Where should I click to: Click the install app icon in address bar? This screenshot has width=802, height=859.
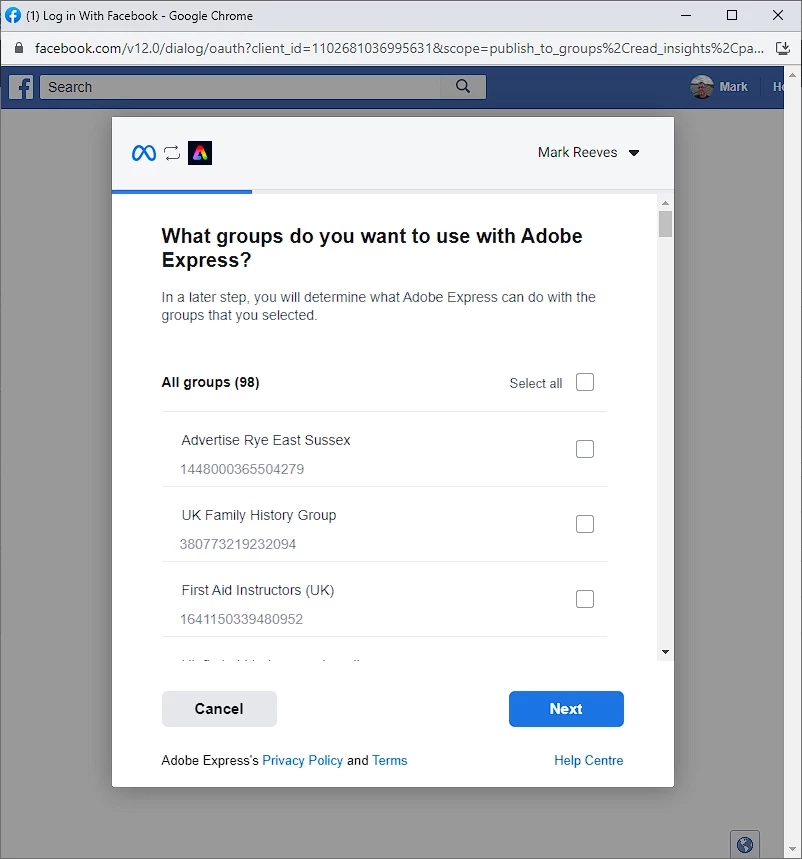pyautogui.click(x=783, y=48)
